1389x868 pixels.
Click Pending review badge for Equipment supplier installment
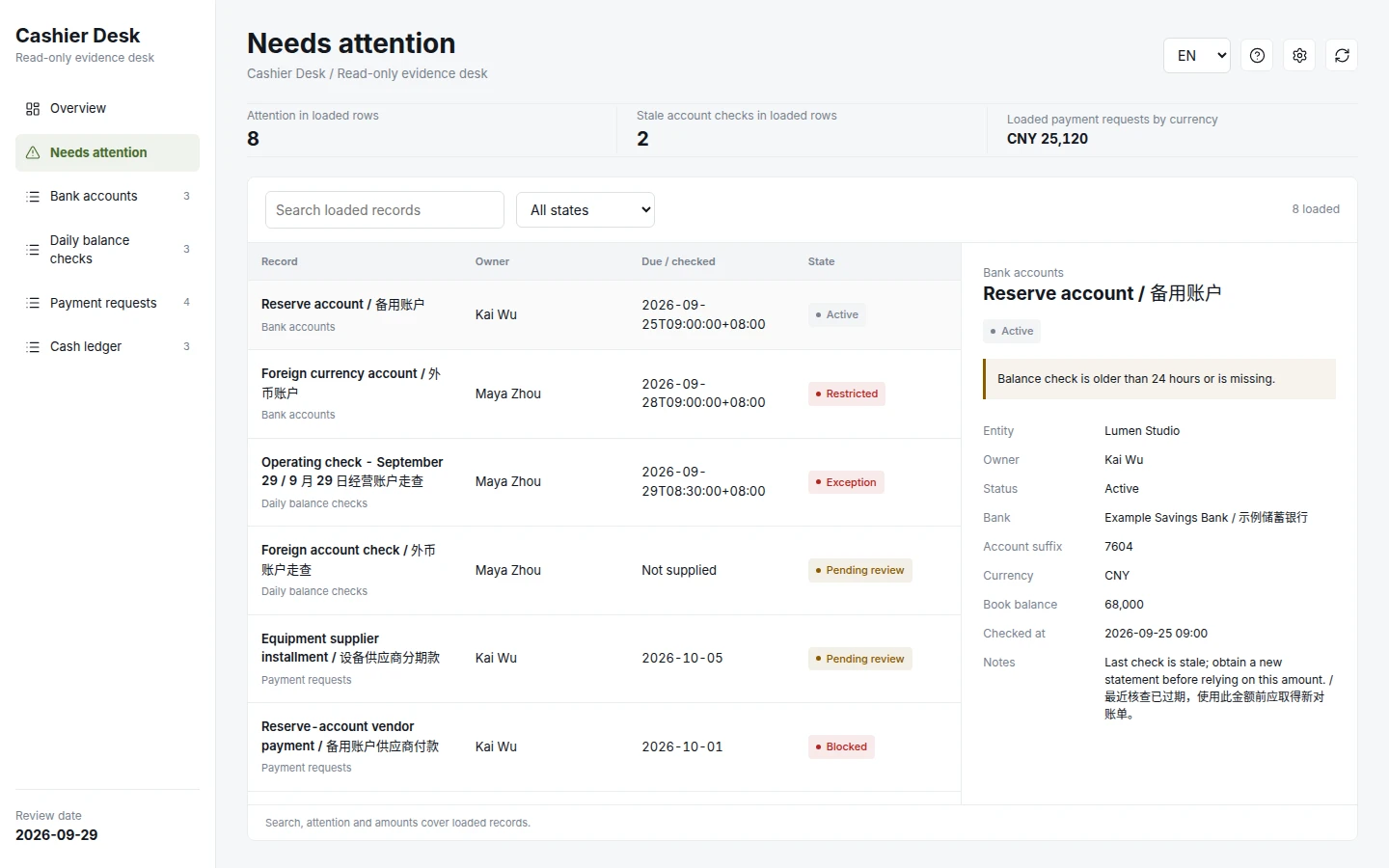[x=859, y=659]
